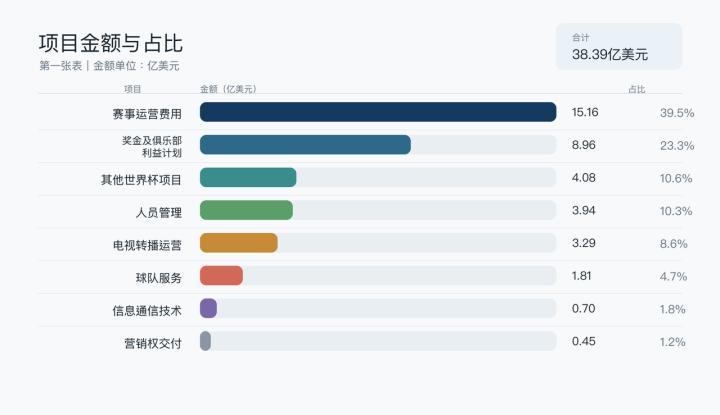The width and height of the screenshot is (720, 415).
Task: Click the 占比 column header
Action: (637, 89)
